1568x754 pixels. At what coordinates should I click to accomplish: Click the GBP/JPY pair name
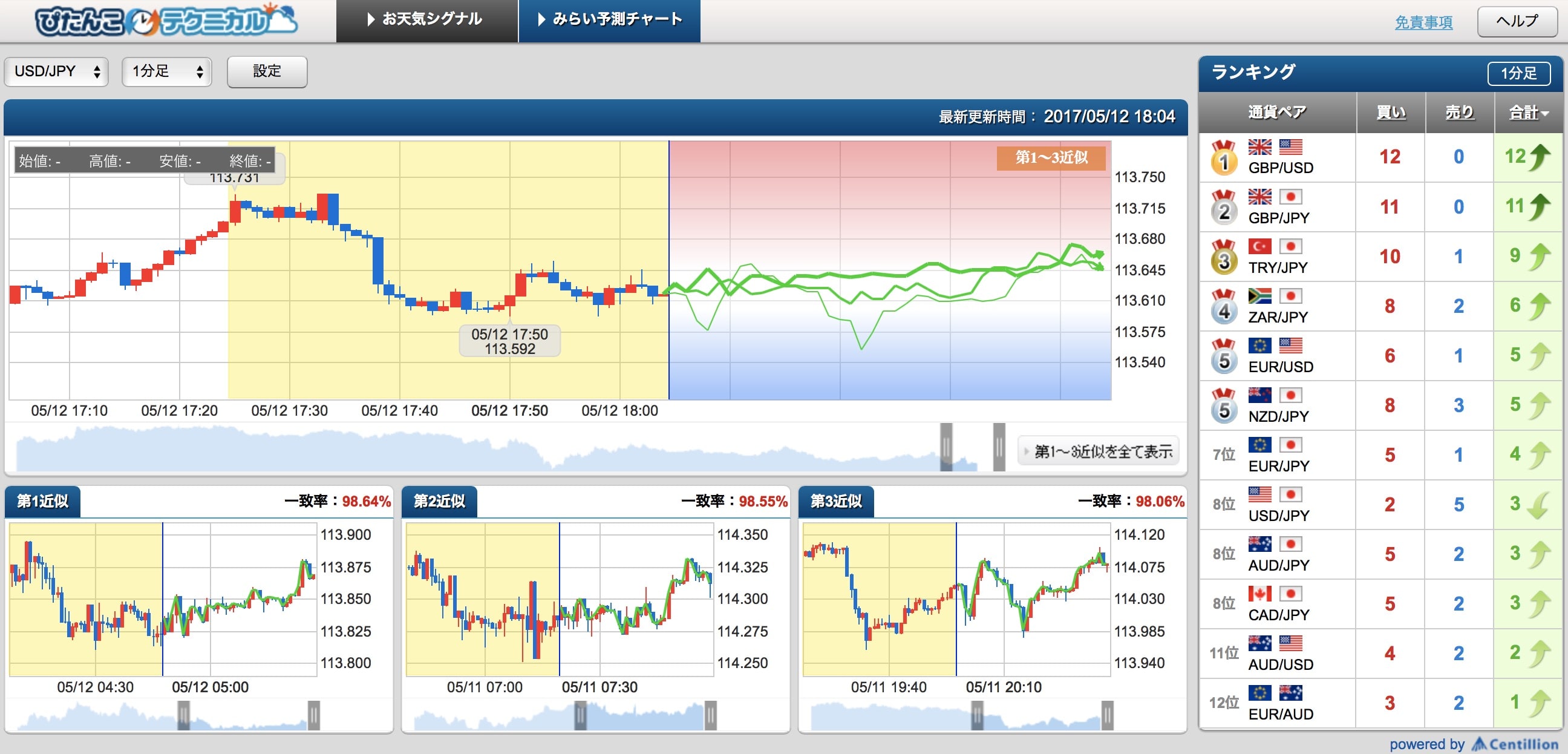[1279, 218]
